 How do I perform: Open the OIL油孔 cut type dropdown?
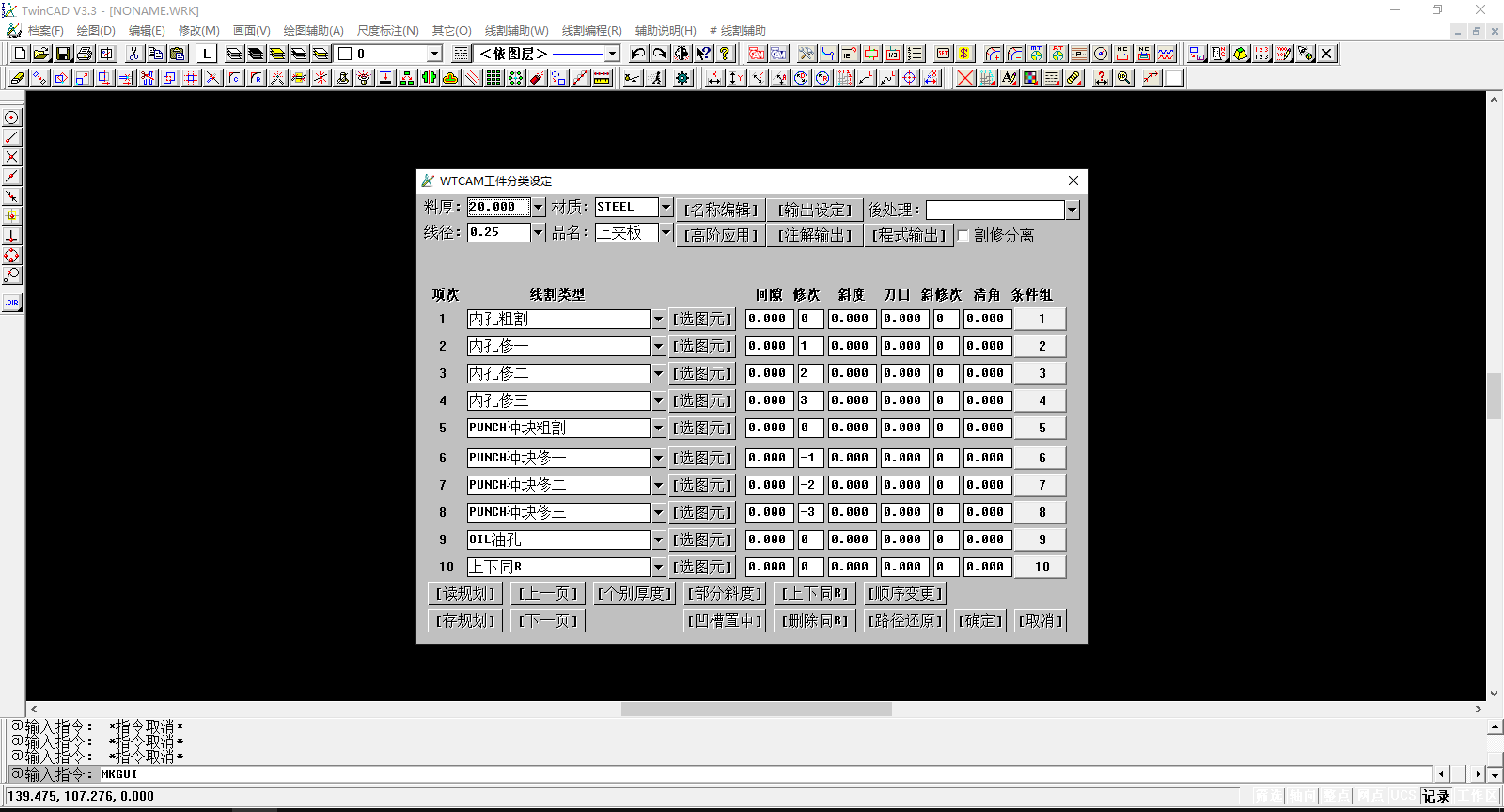[659, 540]
